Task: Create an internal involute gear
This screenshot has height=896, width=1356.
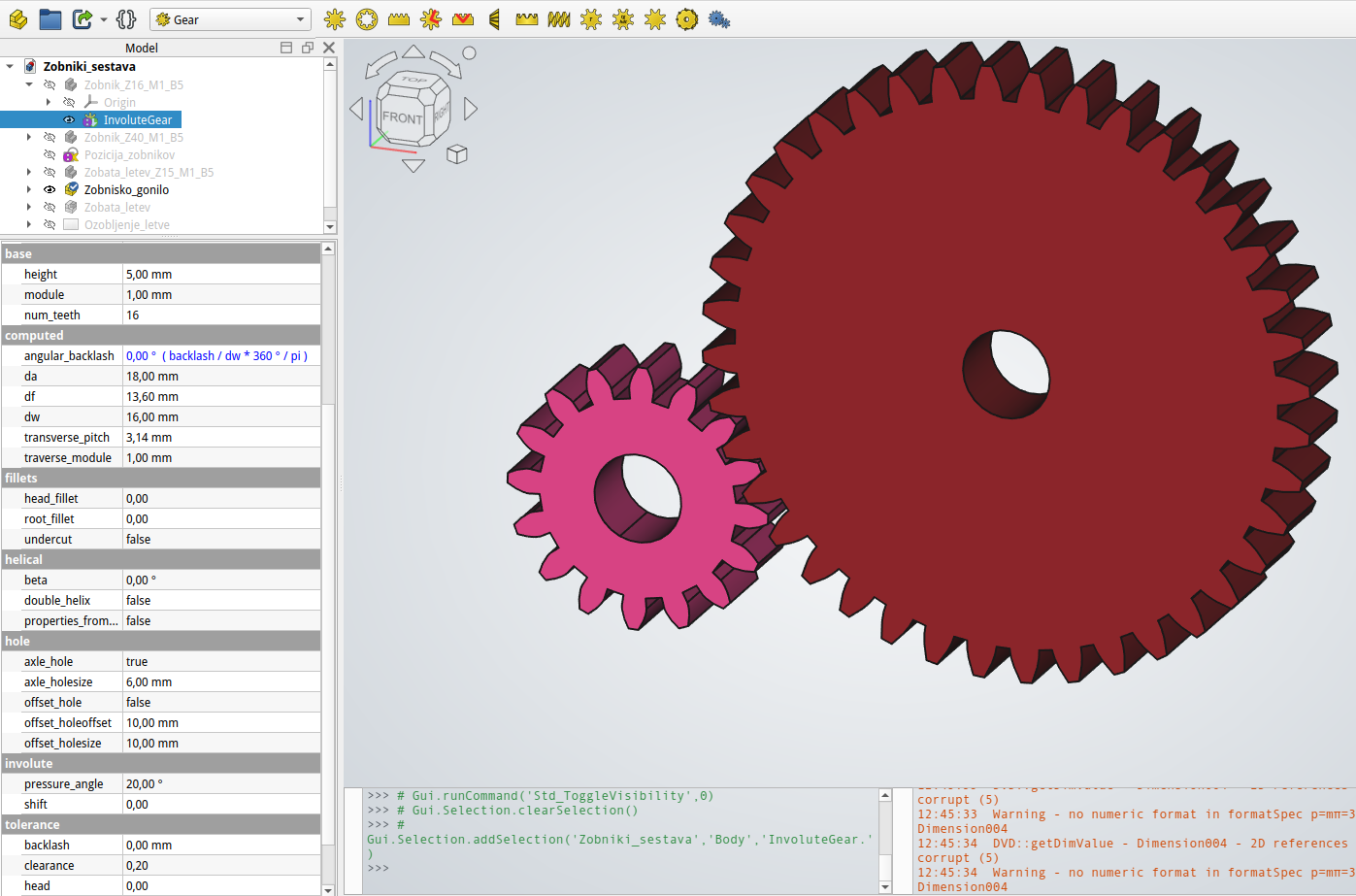Action: click(x=366, y=18)
